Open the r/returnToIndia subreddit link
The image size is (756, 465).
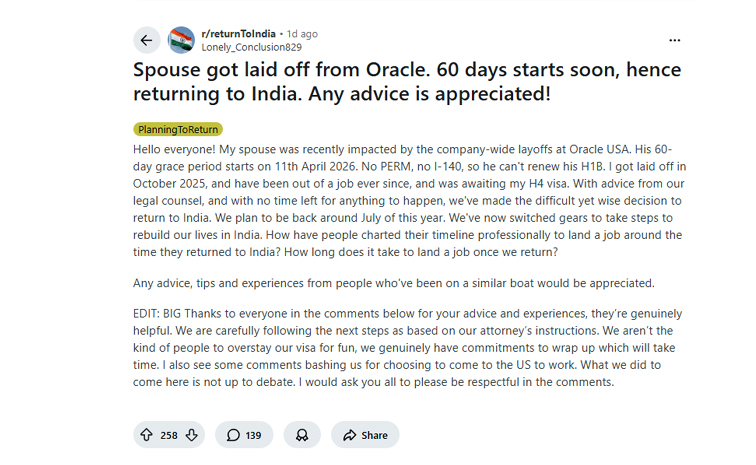coord(238,34)
